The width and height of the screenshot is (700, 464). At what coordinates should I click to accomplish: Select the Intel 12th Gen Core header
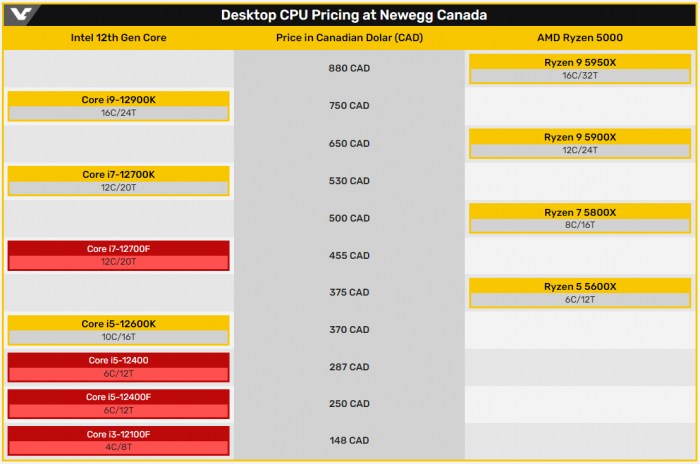pyautogui.click(x=119, y=38)
